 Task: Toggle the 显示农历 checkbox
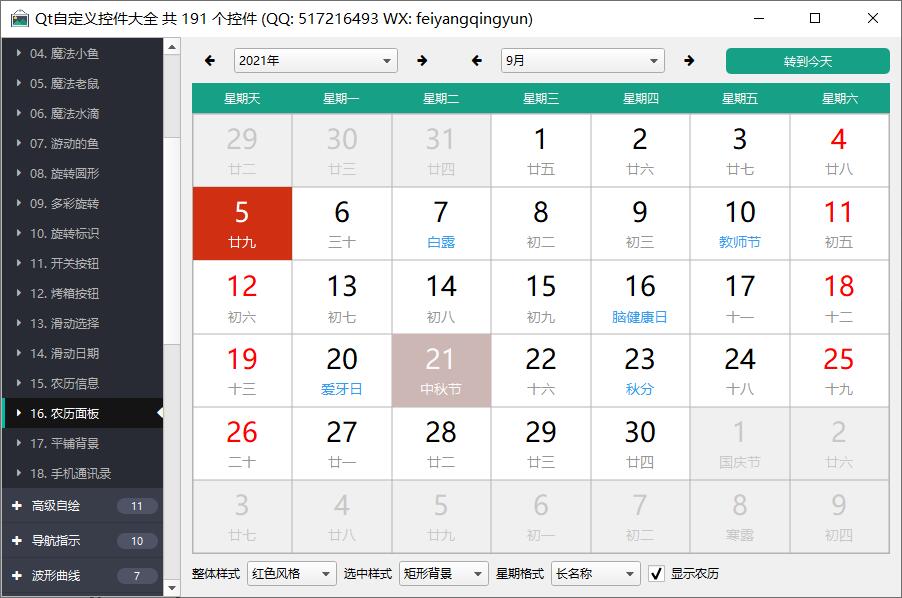coord(657,574)
